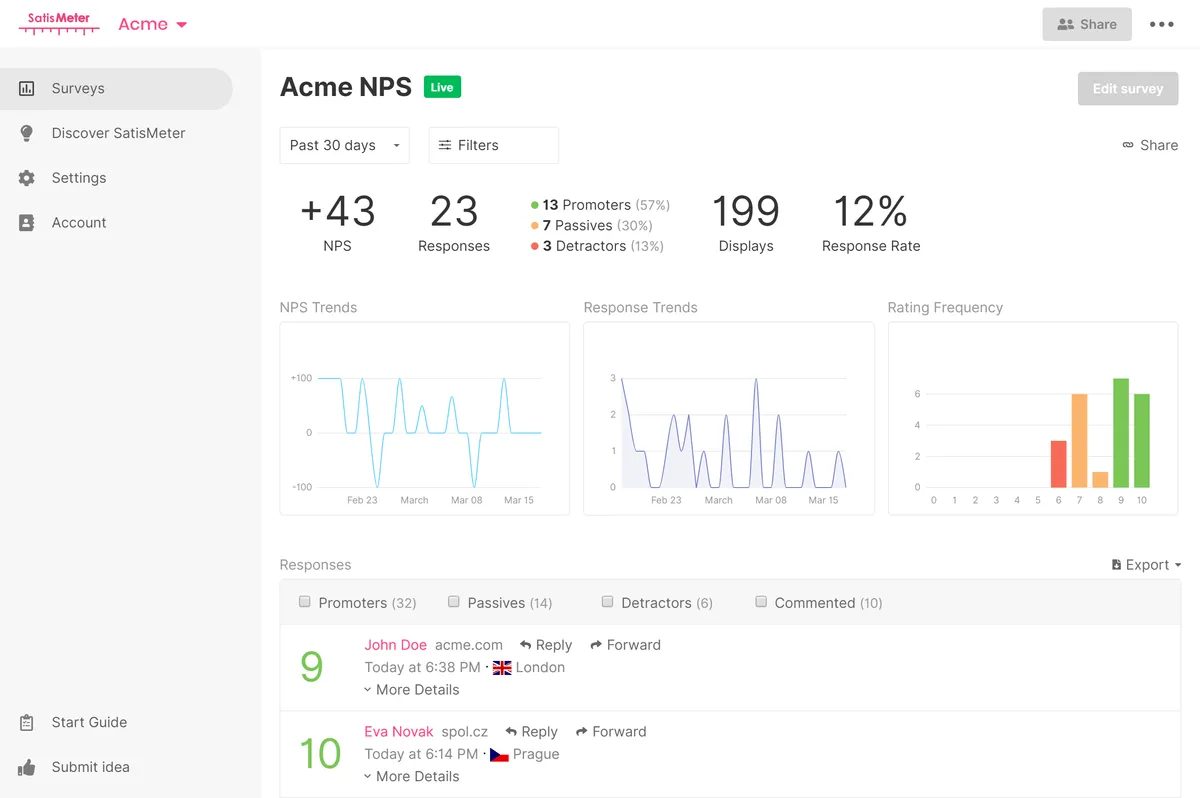Forward John Doe's response
Image resolution: width=1200 pixels, height=798 pixels.
pos(626,645)
